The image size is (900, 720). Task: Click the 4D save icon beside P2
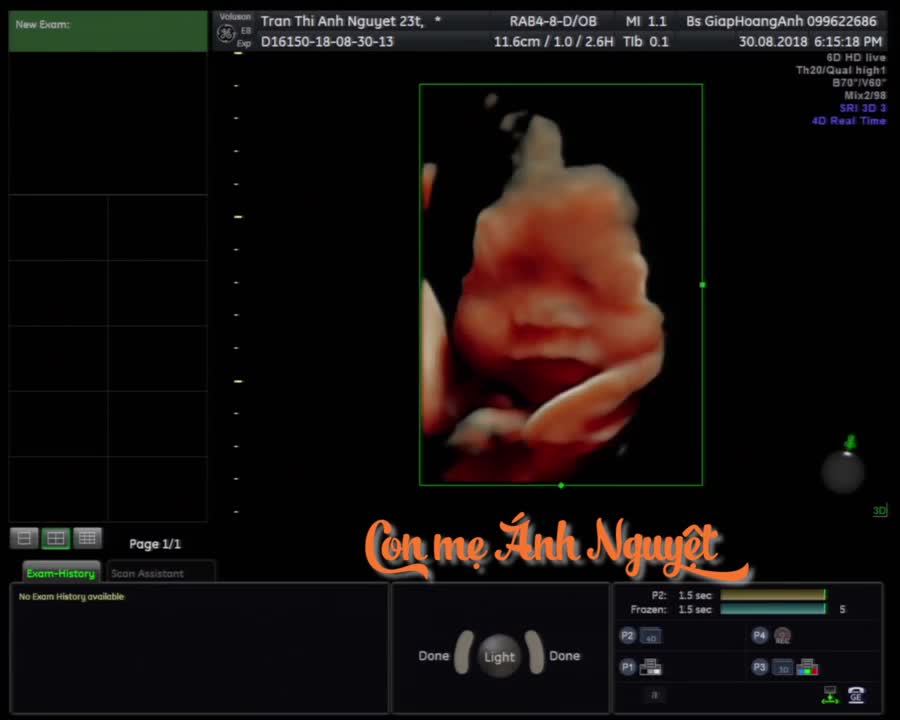click(x=650, y=636)
